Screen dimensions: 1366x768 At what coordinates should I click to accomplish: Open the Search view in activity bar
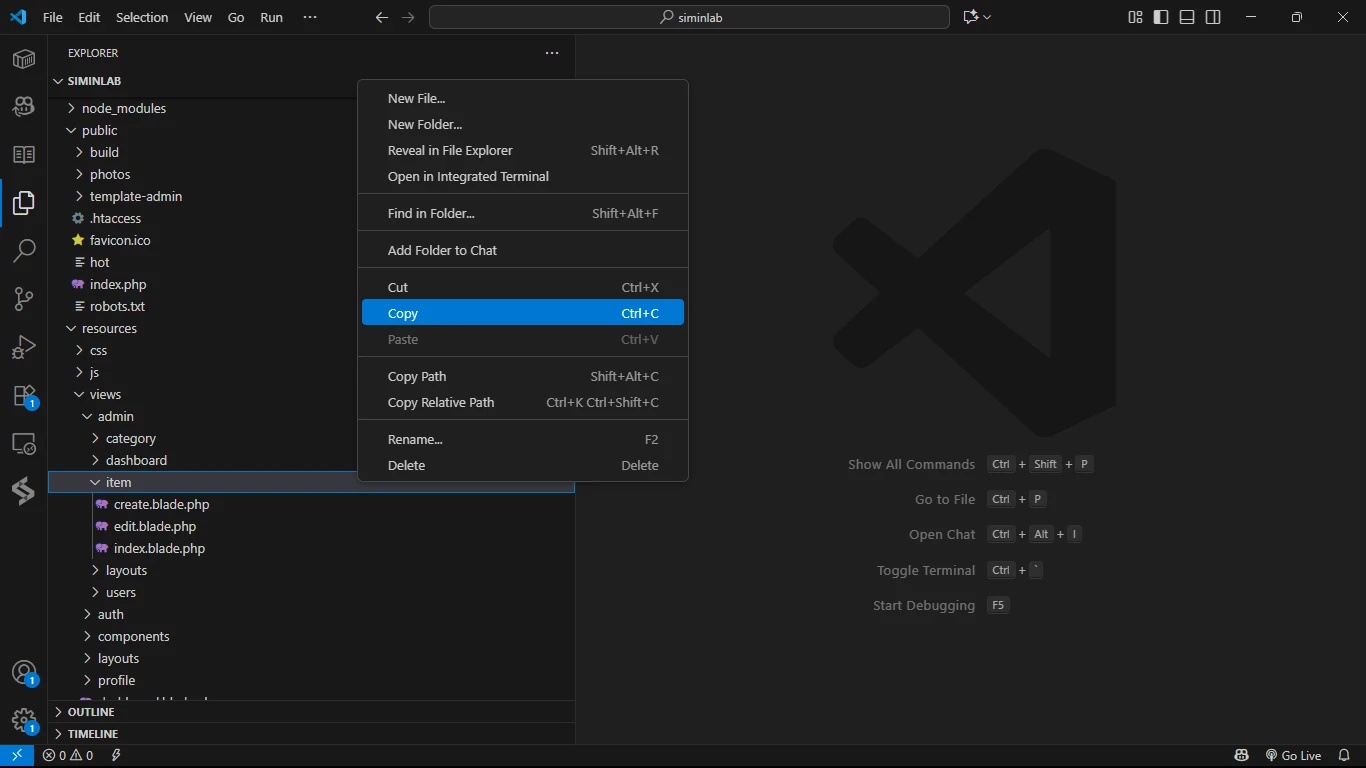click(x=24, y=250)
